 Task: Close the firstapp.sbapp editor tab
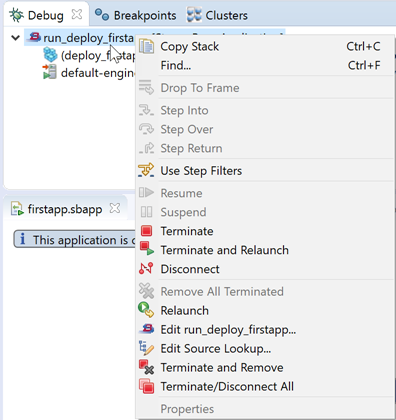115,209
